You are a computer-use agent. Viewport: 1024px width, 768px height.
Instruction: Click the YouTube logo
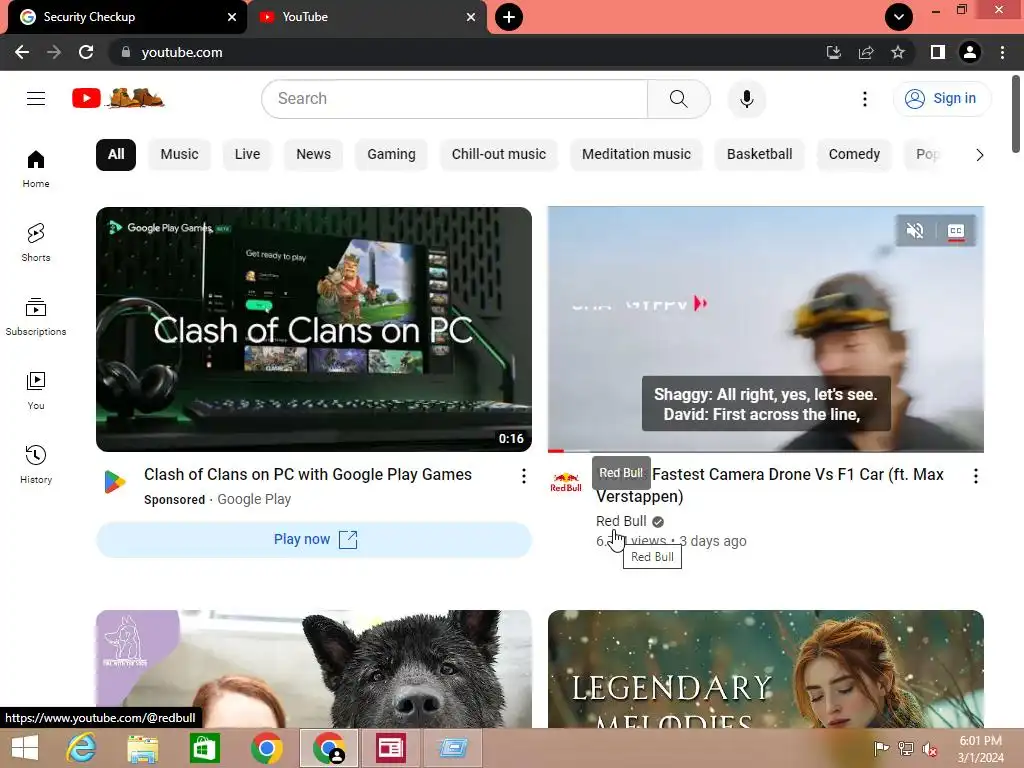click(x=118, y=98)
